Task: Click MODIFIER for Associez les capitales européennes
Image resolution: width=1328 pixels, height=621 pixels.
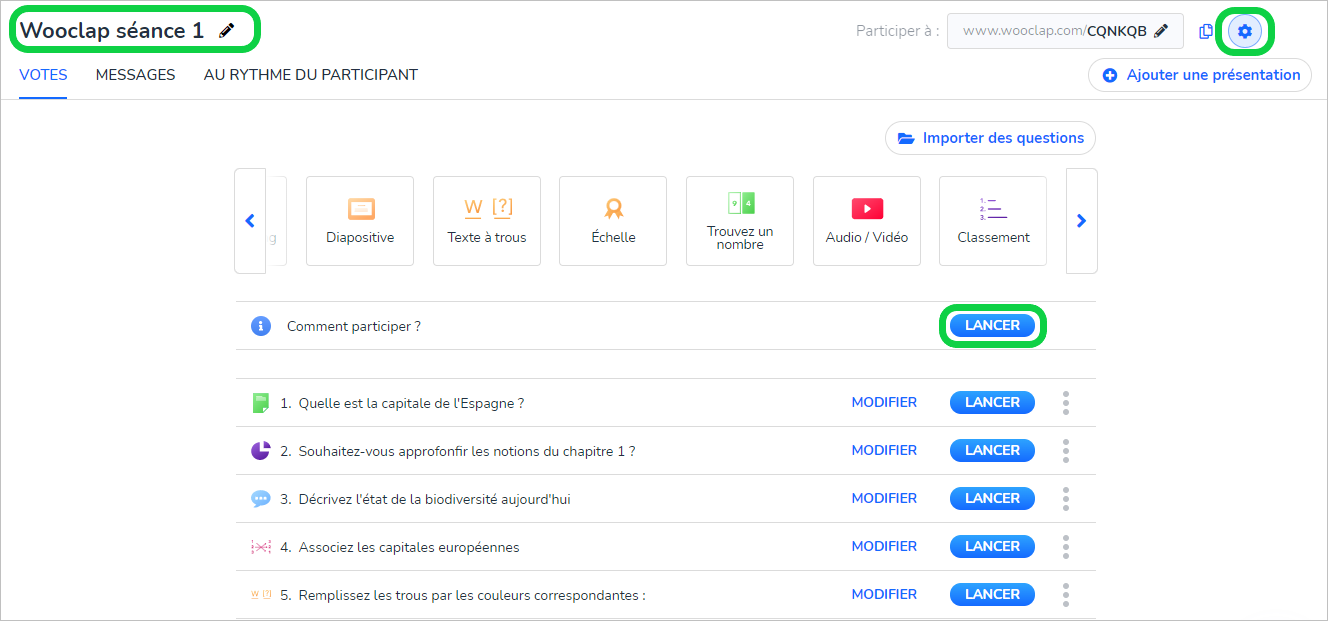Action: pos(884,547)
